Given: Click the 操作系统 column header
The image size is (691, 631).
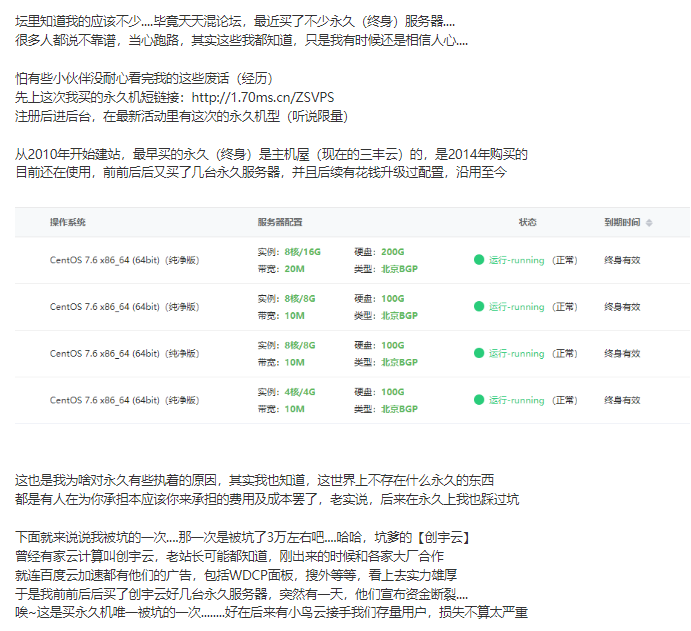Looking at the screenshot, I should click(68, 222).
